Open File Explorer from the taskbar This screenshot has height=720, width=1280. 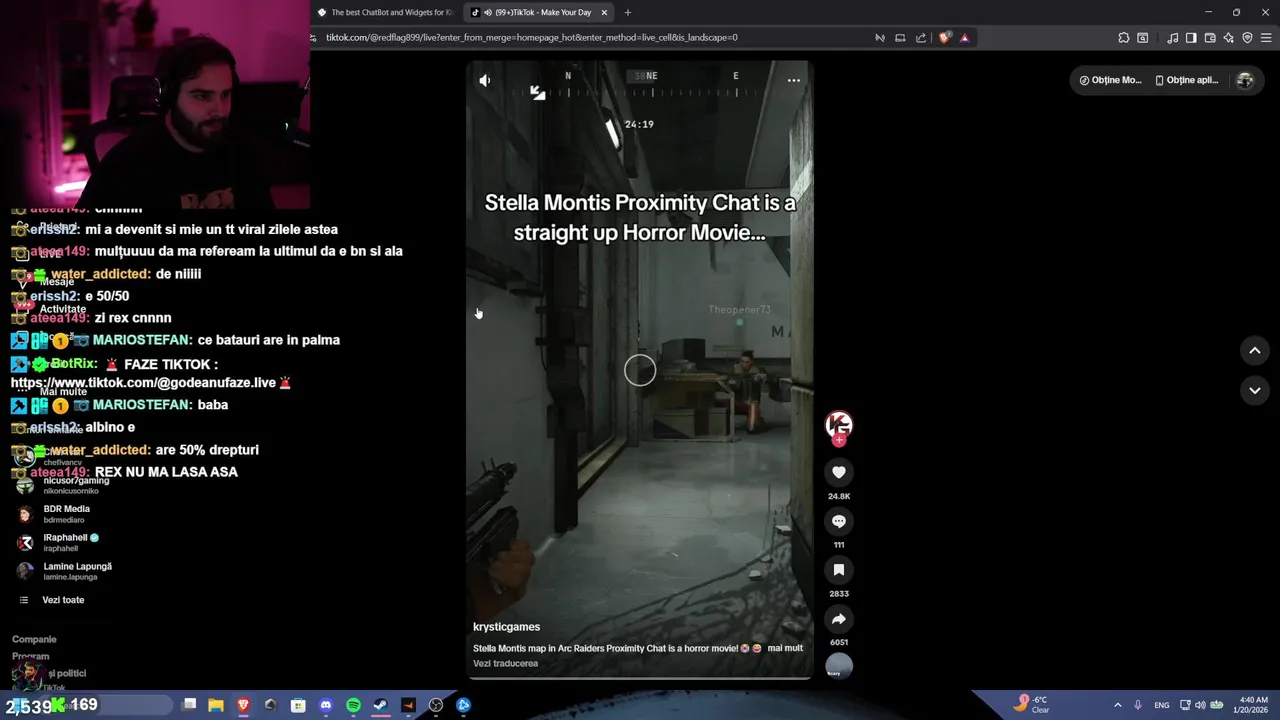216,705
